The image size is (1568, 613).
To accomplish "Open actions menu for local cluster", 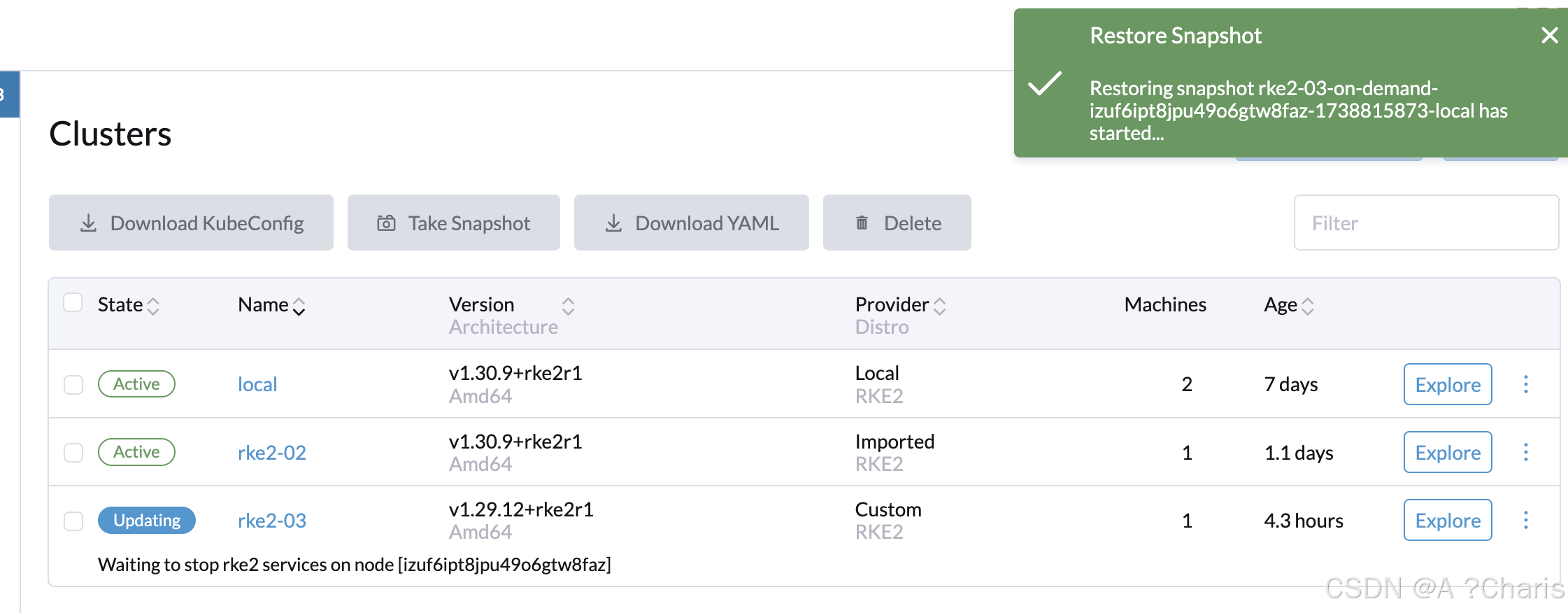I will (1526, 384).
